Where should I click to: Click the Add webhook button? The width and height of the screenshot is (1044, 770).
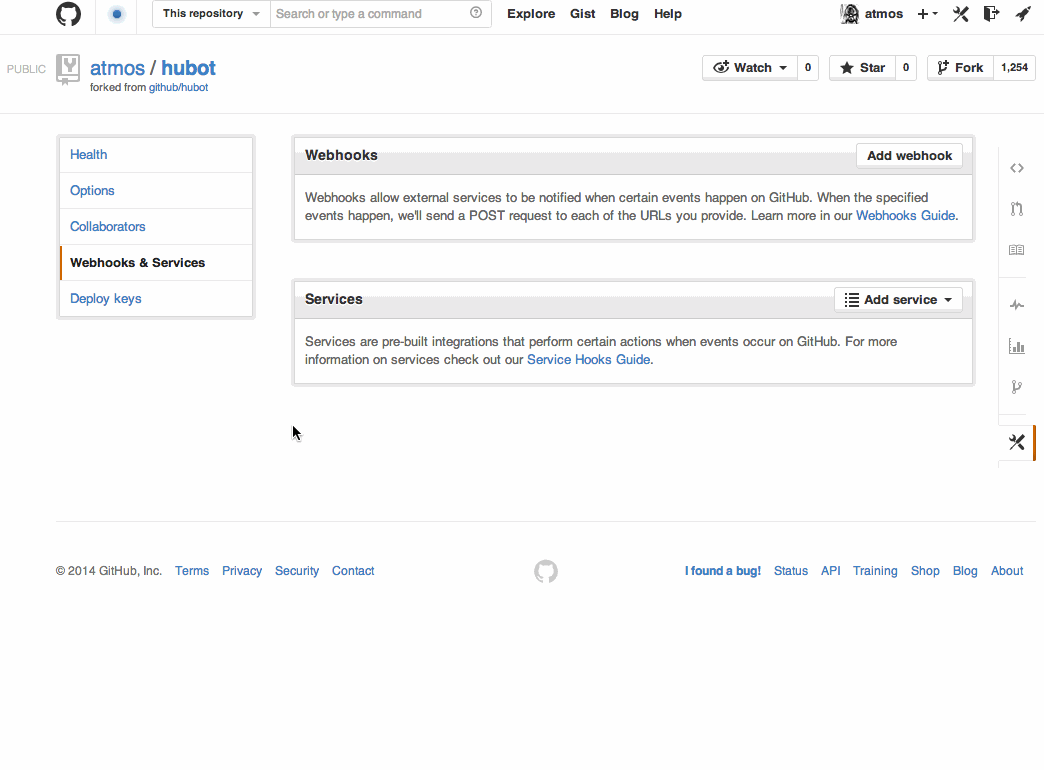point(908,155)
